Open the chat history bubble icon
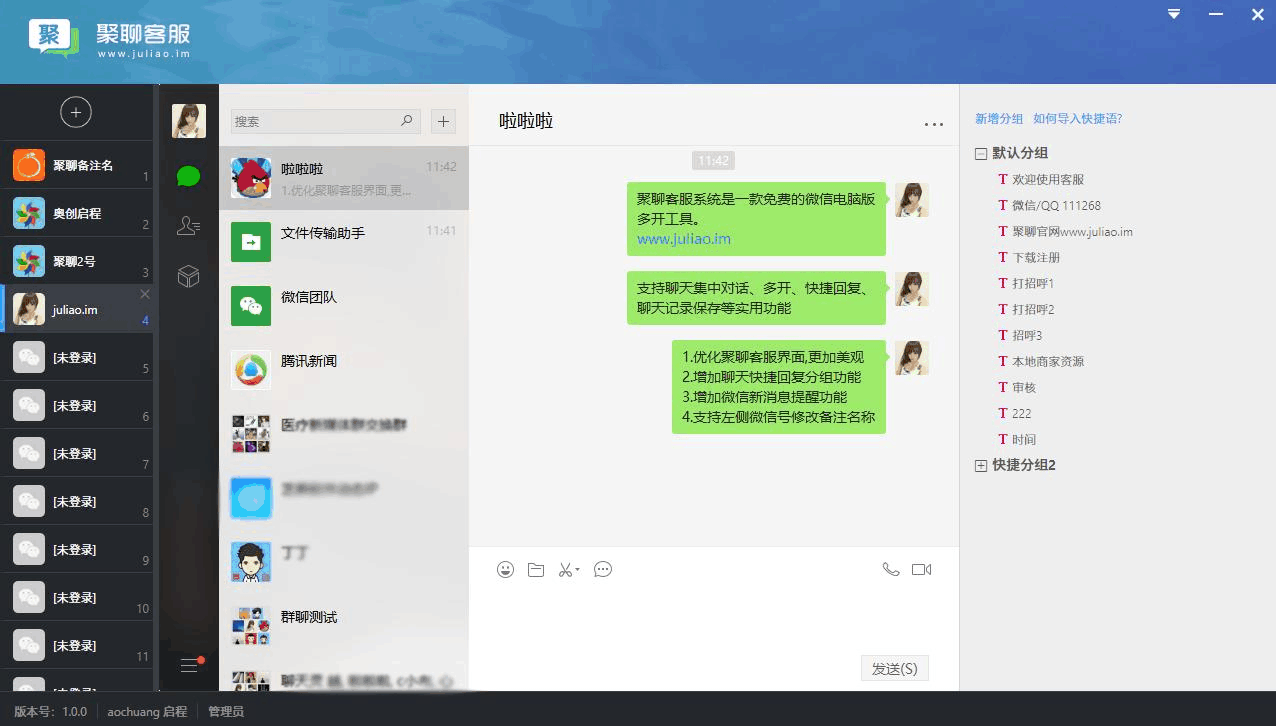Viewport: 1276px width, 726px height. pos(603,570)
